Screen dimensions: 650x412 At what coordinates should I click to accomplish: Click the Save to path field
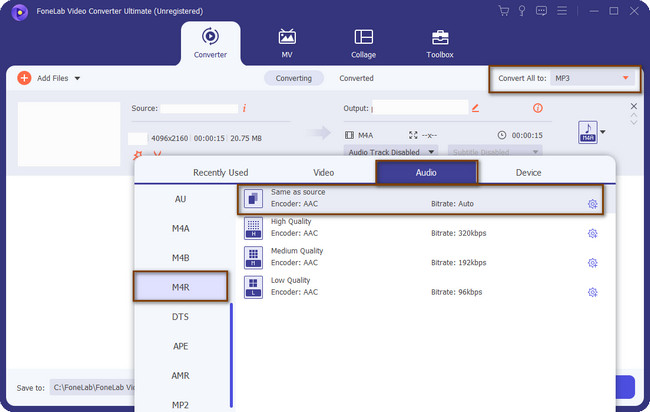point(92,387)
